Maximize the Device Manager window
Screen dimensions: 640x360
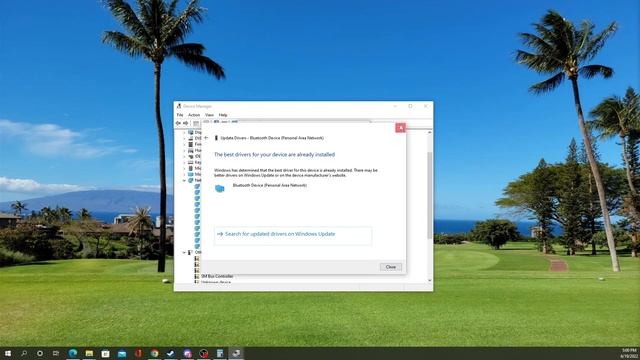coord(410,106)
